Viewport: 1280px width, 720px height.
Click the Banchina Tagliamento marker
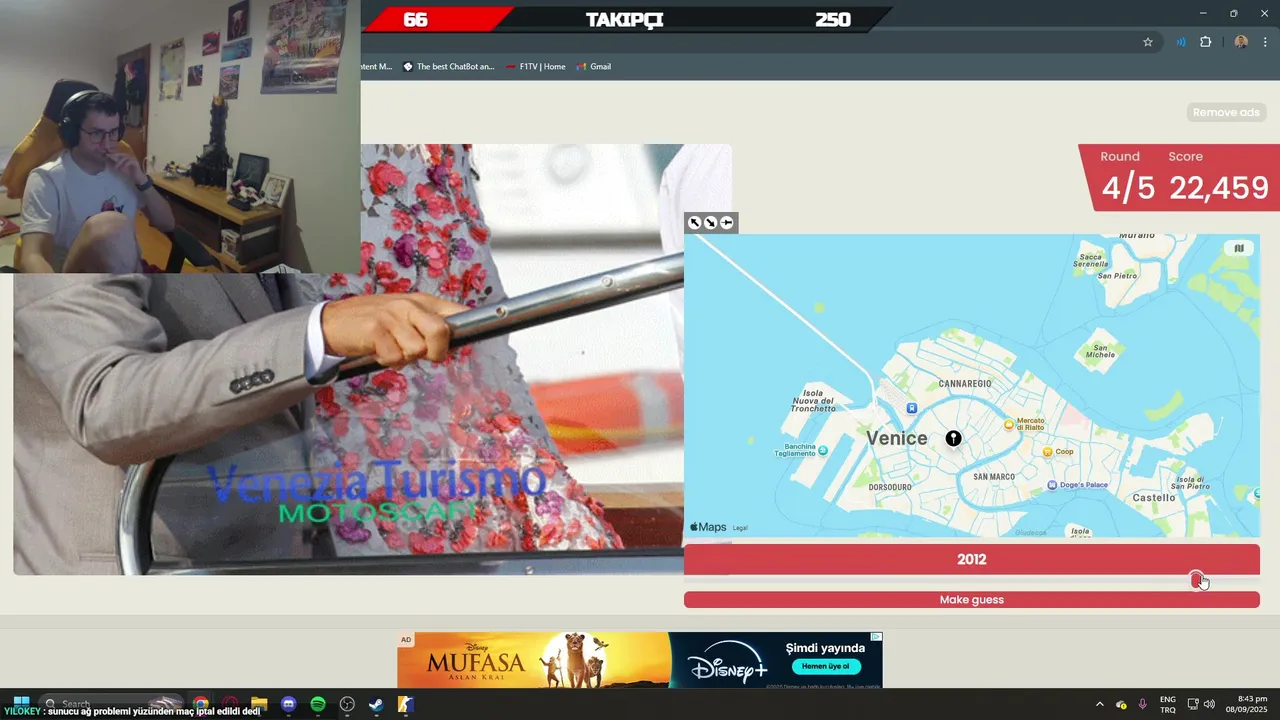(823, 451)
